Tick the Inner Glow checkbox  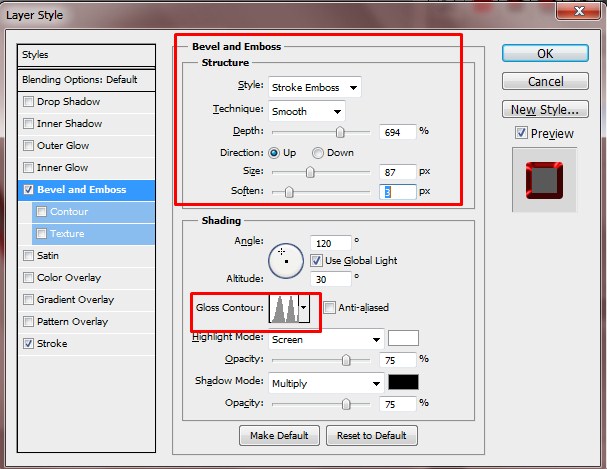click(28, 168)
